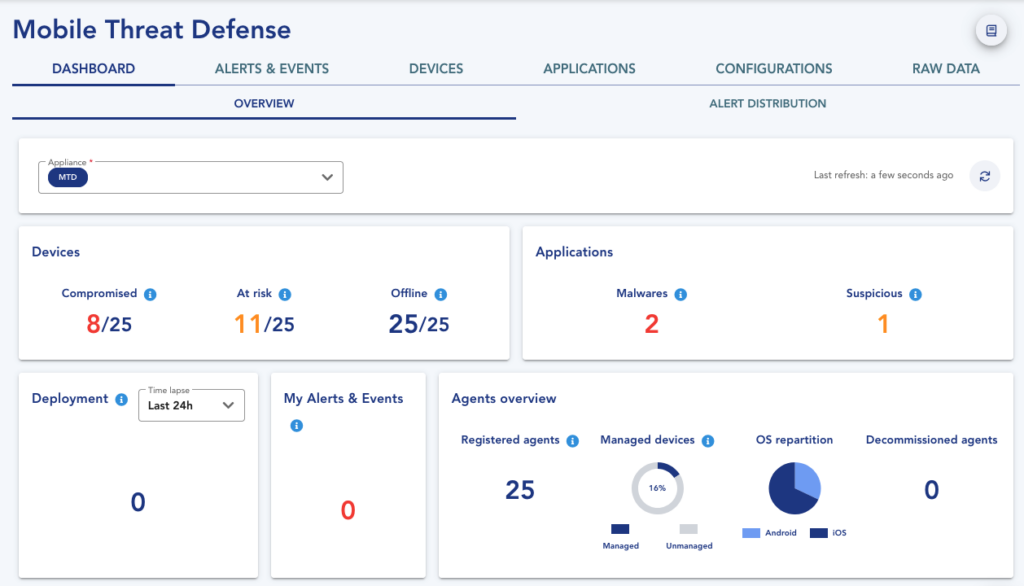Switch to the Alerts & Events tab
Viewport: 1024px width, 586px height.
[x=271, y=68]
